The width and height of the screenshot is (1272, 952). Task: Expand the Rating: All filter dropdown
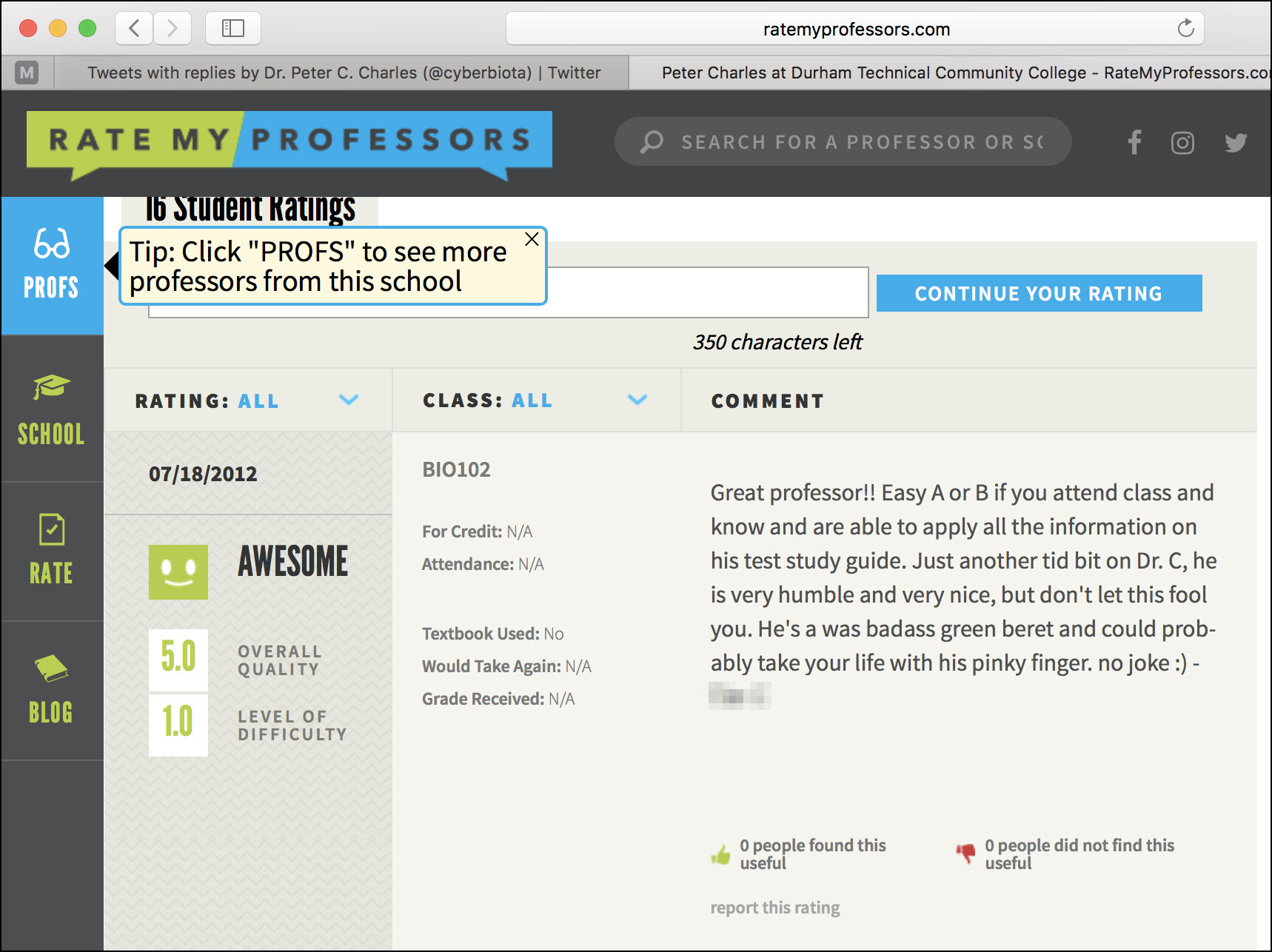348,400
